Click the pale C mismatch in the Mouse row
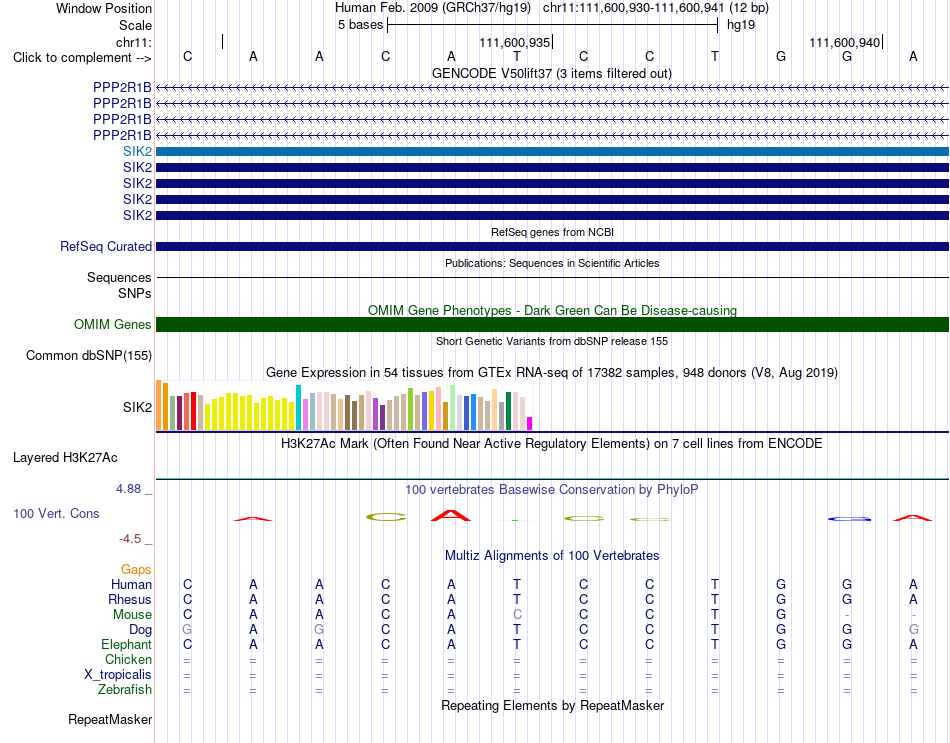 click(x=517, y=615)
